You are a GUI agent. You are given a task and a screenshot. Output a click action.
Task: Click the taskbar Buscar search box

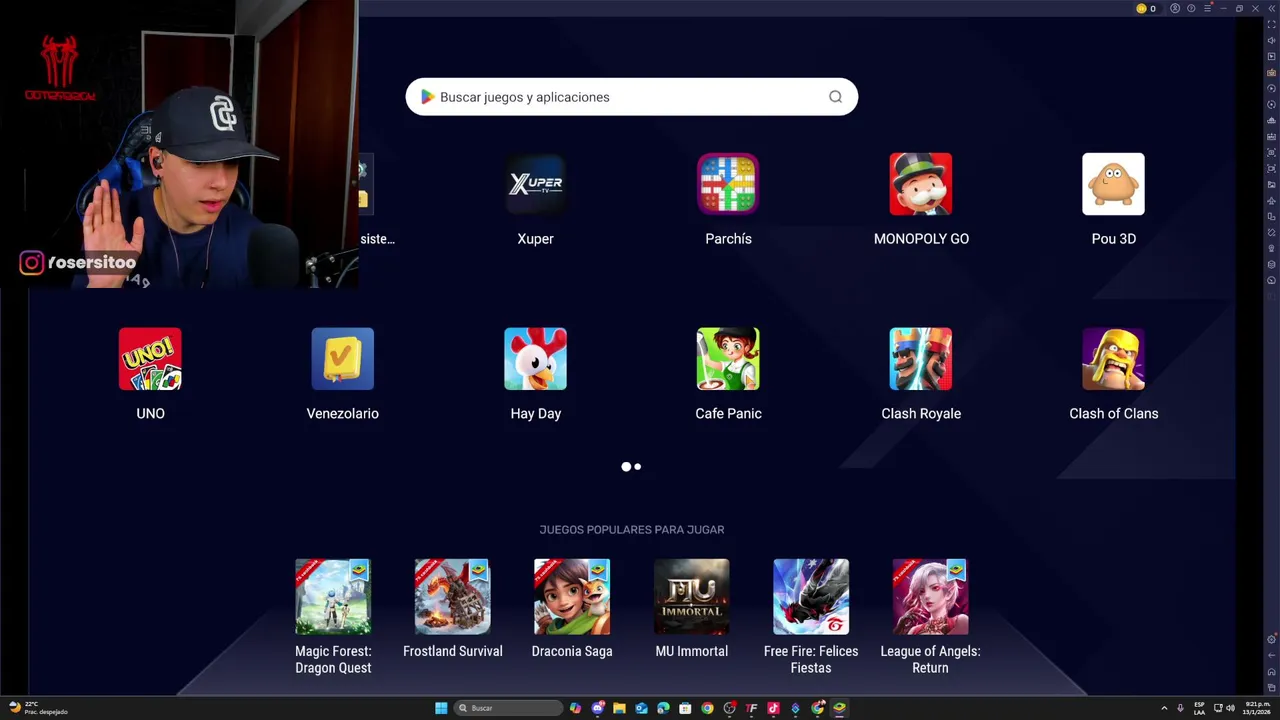[509, 708]
